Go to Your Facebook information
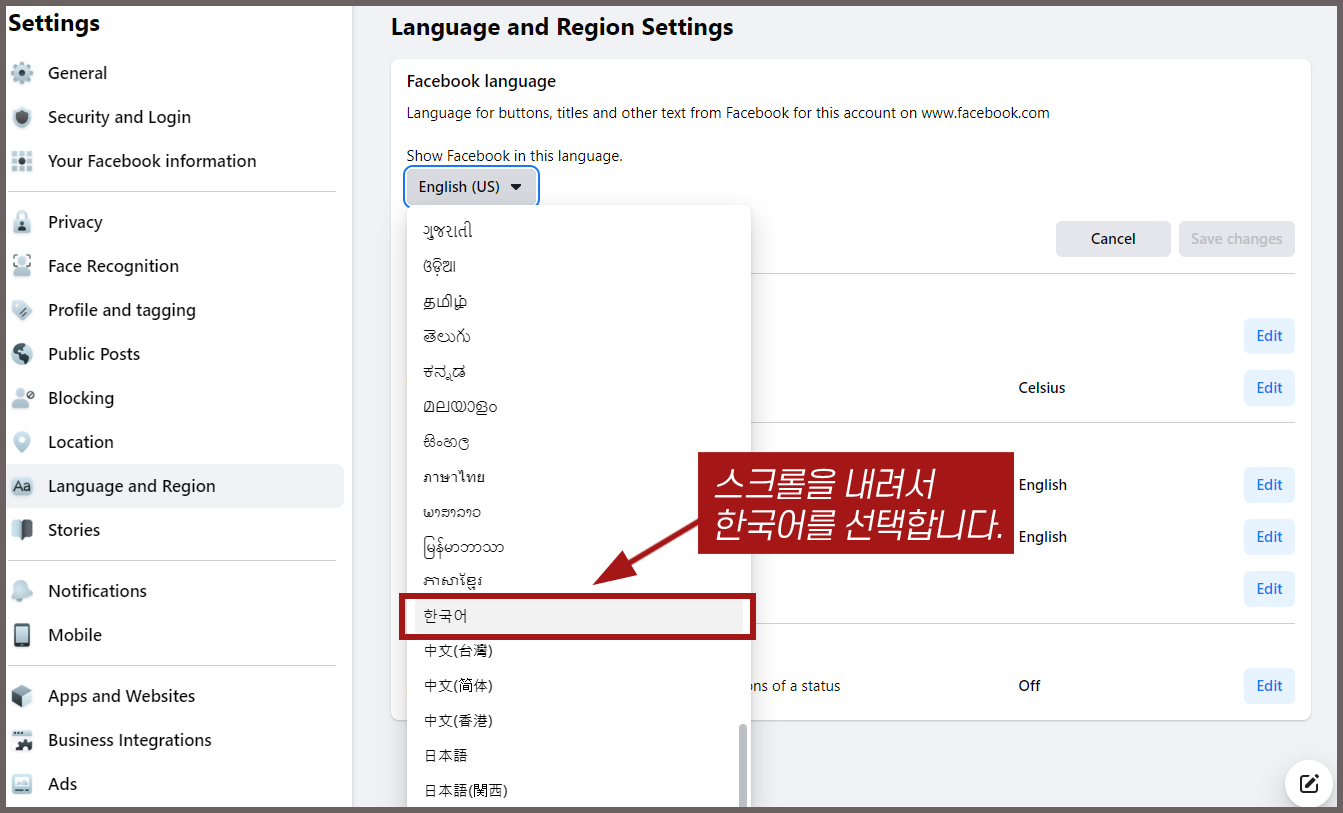Viewport: 1343px width, 813px height. tap(175, 161)
